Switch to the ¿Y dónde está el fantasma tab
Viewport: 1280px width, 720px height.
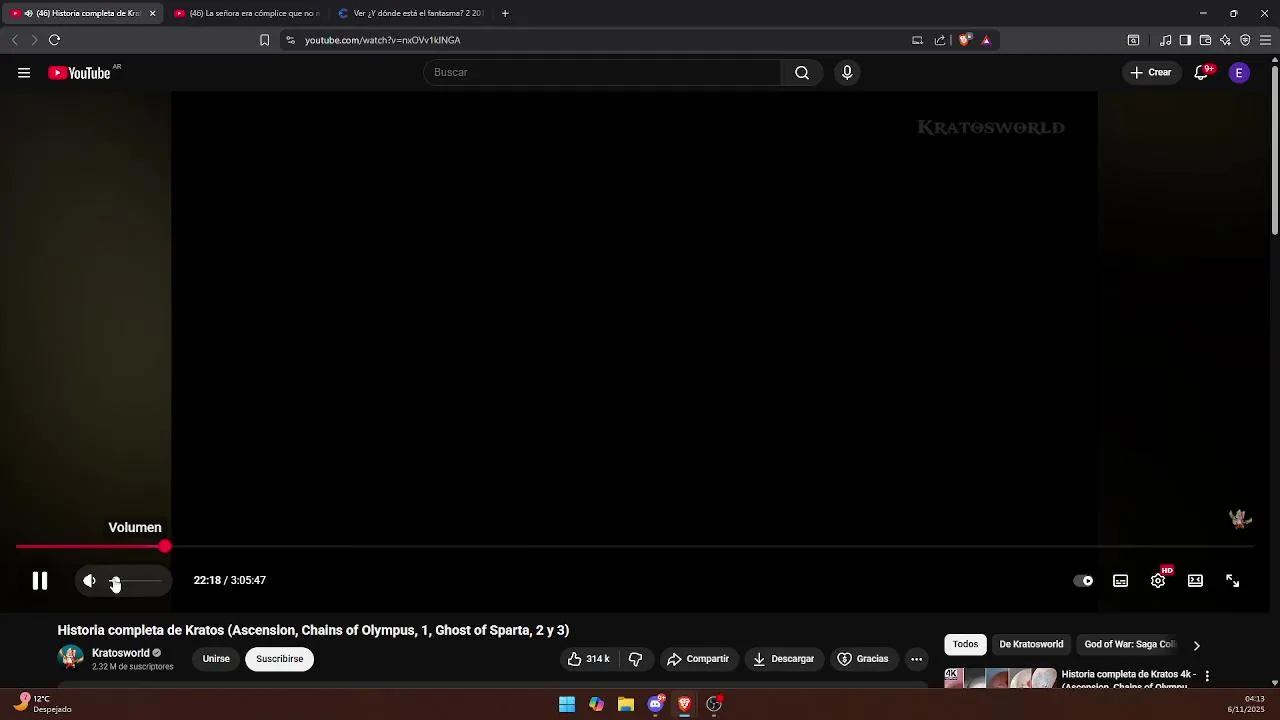coord(411,13)
